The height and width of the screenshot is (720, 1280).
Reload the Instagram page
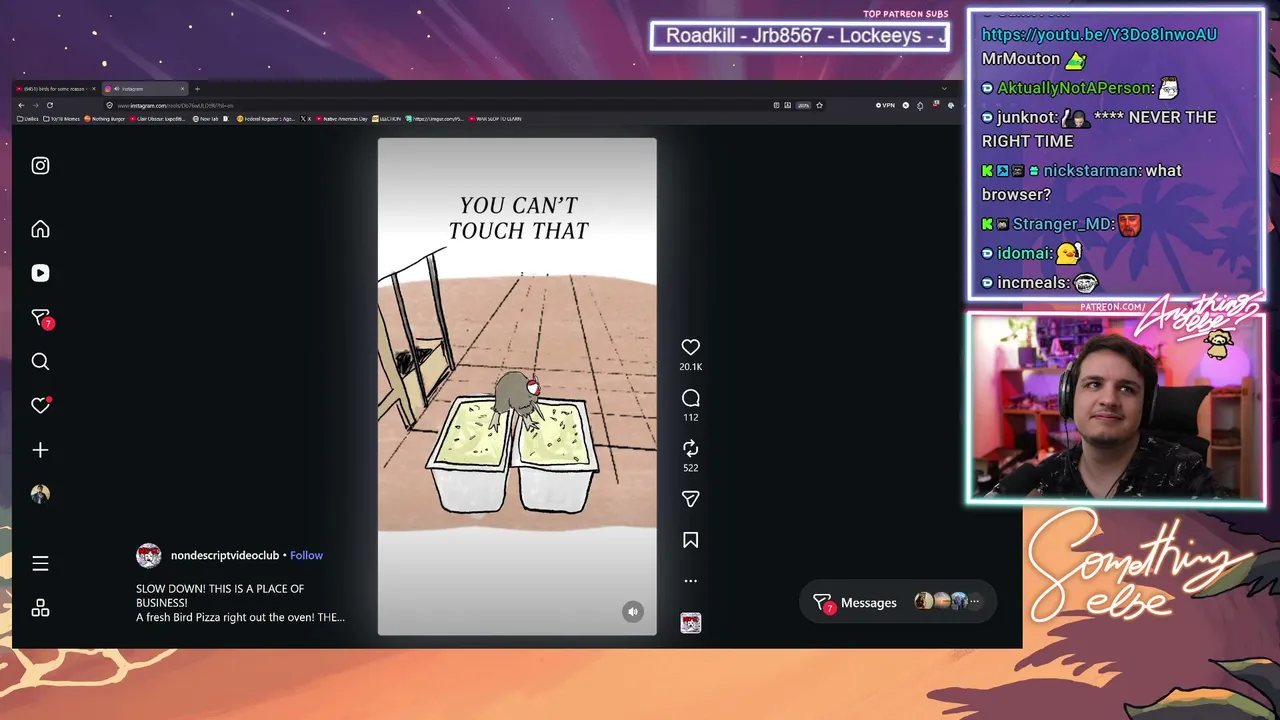pos(50,105)
